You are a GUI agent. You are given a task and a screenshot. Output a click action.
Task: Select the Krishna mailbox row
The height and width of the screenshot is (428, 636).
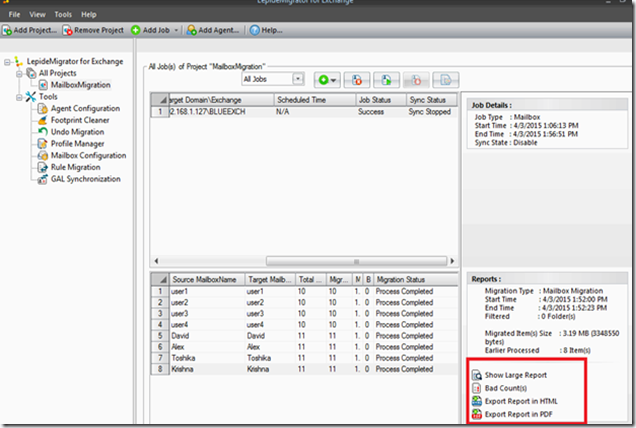coord(304,369)
